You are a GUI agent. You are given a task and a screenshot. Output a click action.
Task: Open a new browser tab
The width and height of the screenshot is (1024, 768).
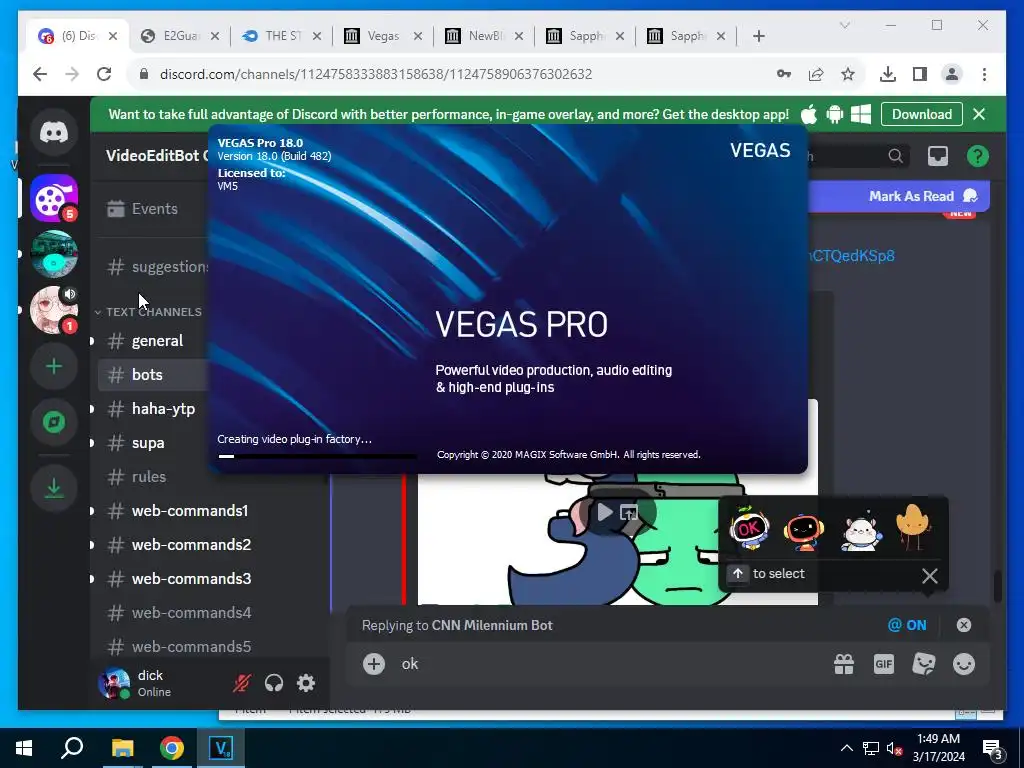coord(758,36)
